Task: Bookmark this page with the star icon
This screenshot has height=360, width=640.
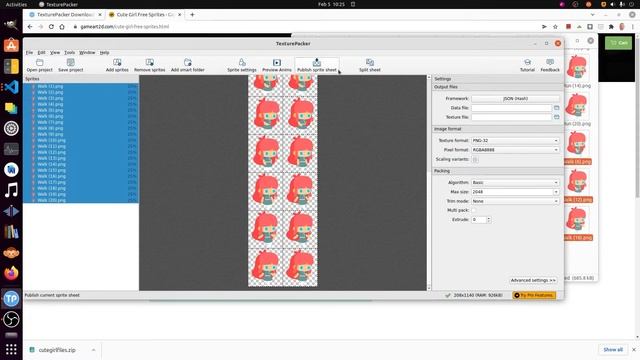Action: coord(556,27)
